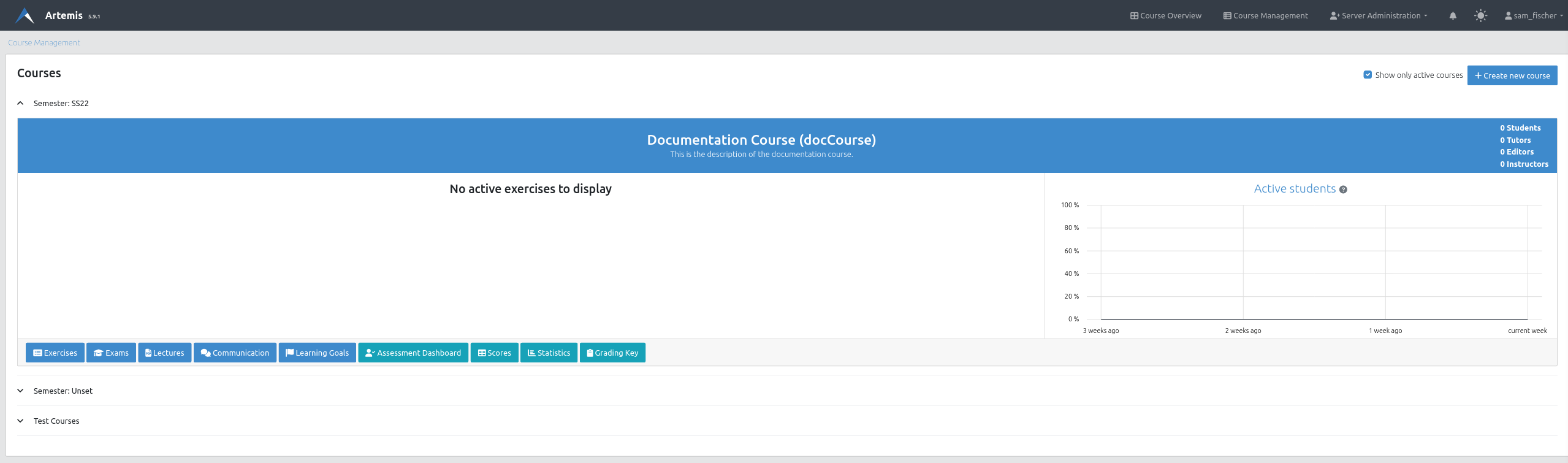The image size is (1568, 463).
Task: Select Course Management in top navbar
Action: [x=1265, y=16]
